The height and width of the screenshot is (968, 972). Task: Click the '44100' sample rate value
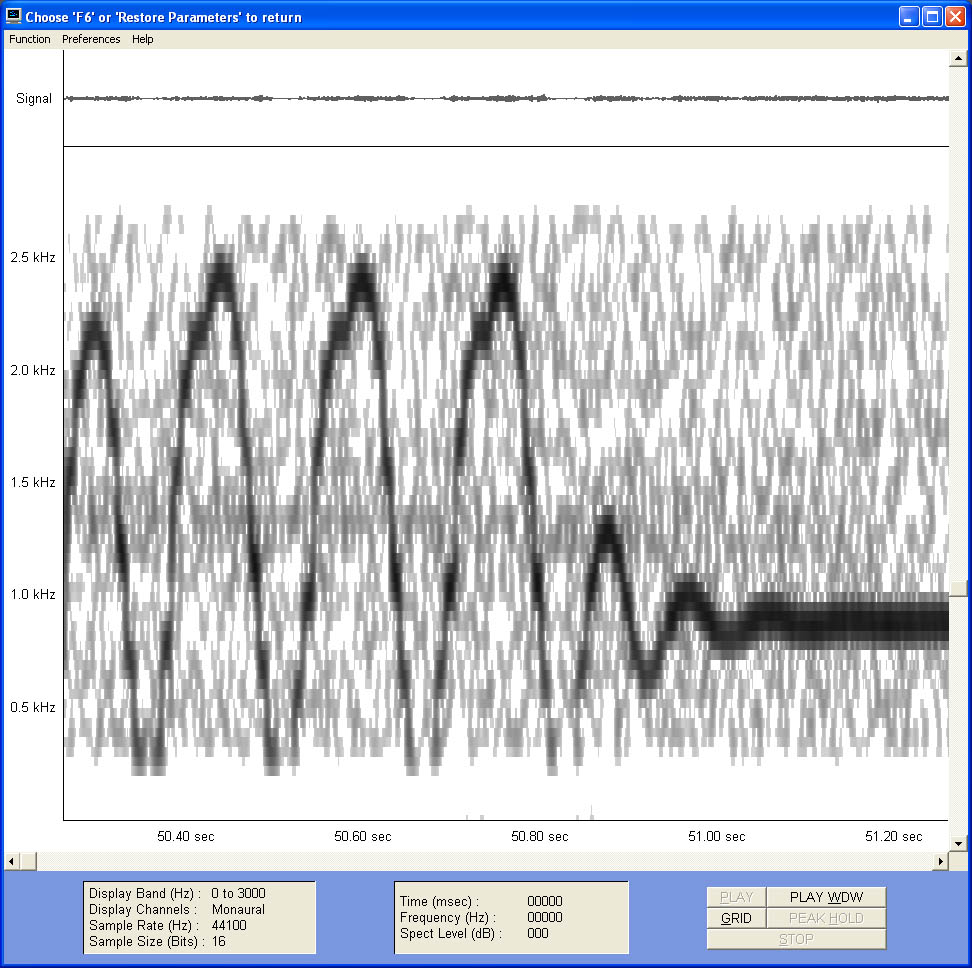(x=229, y=925)
